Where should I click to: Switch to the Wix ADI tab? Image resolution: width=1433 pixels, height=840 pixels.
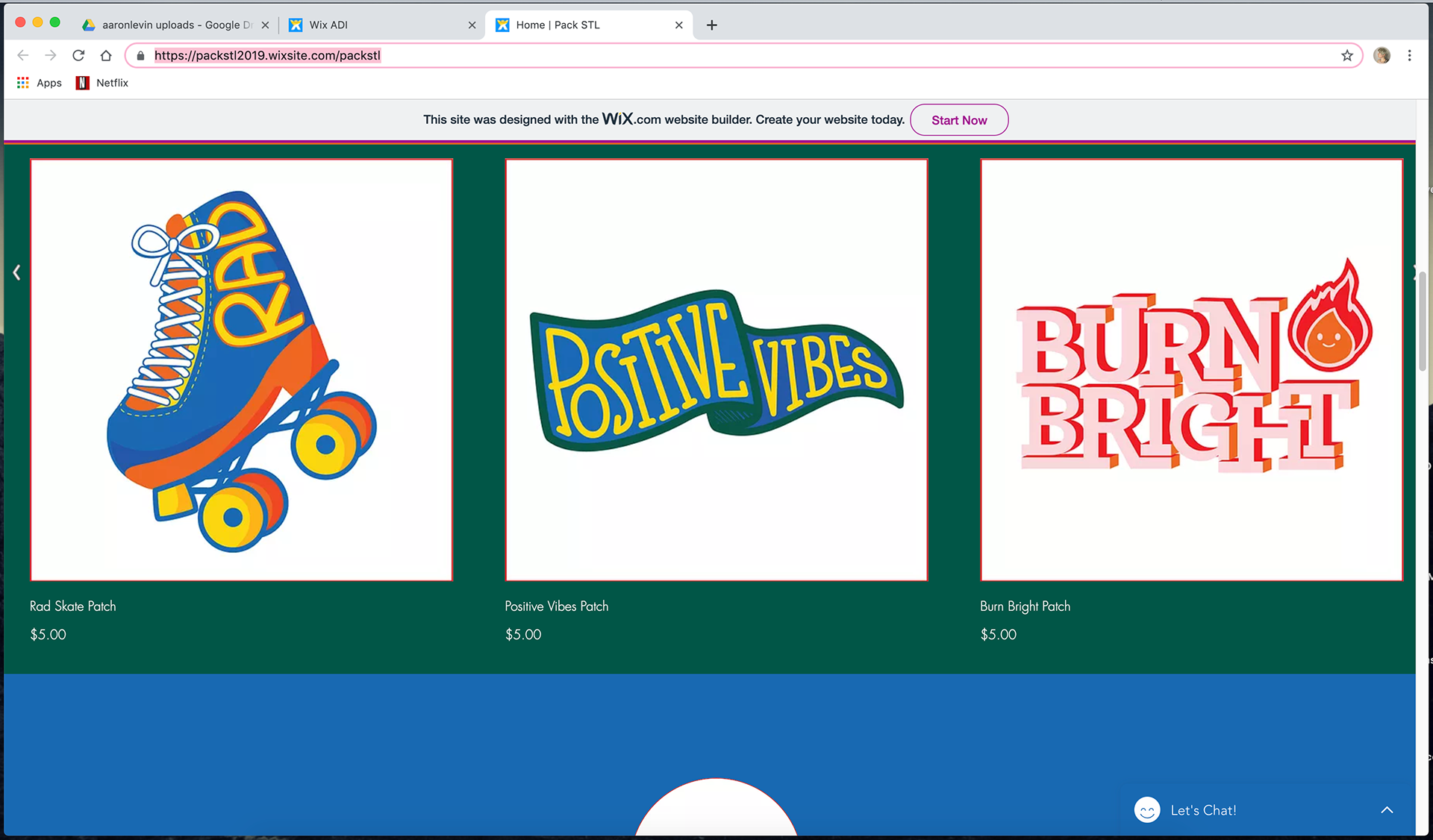(382, 25)
